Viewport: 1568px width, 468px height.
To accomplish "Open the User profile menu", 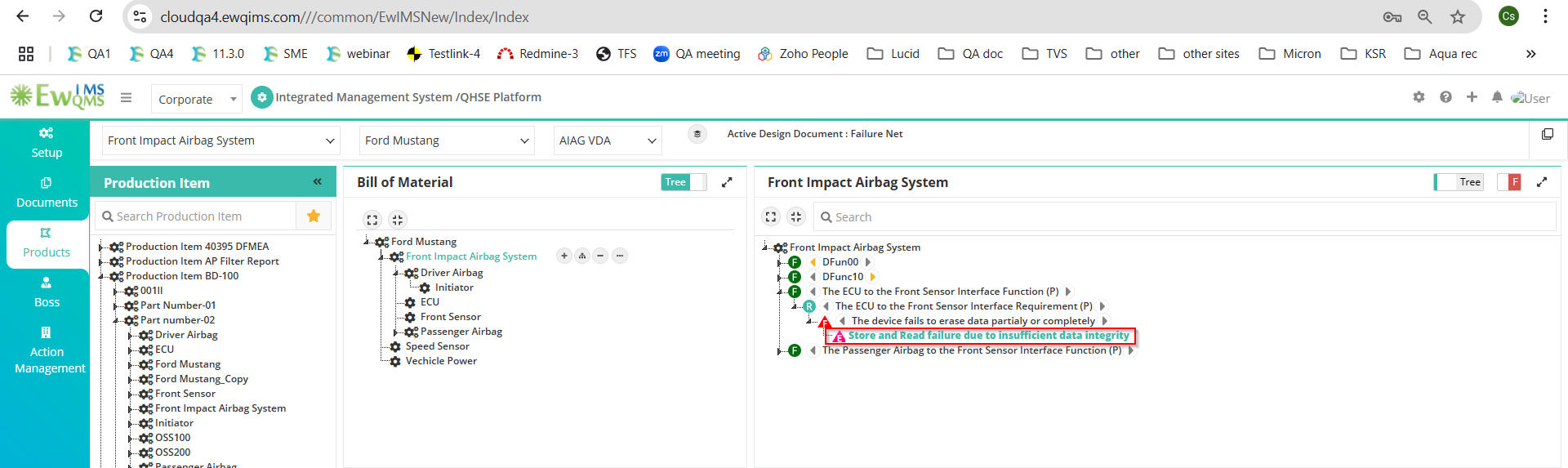I will tap(1530, 98).
